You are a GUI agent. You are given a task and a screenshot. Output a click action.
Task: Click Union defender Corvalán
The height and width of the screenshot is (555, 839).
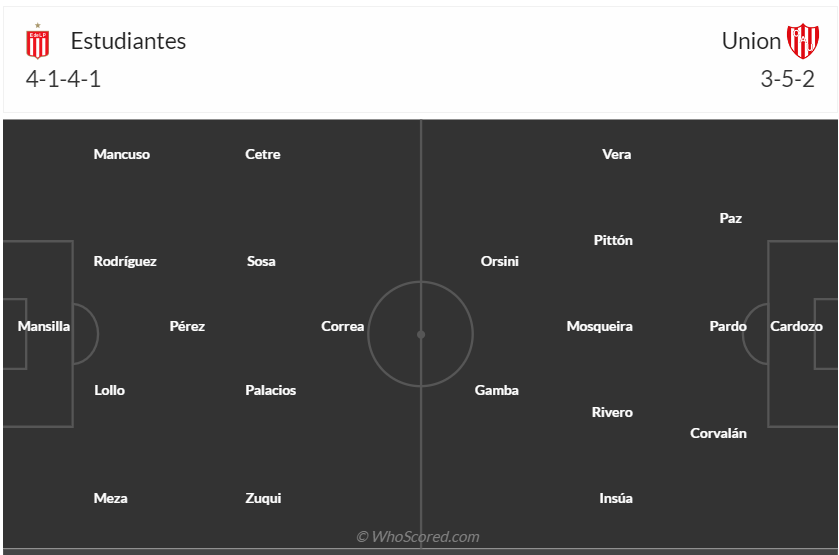(x=718, y=433)
